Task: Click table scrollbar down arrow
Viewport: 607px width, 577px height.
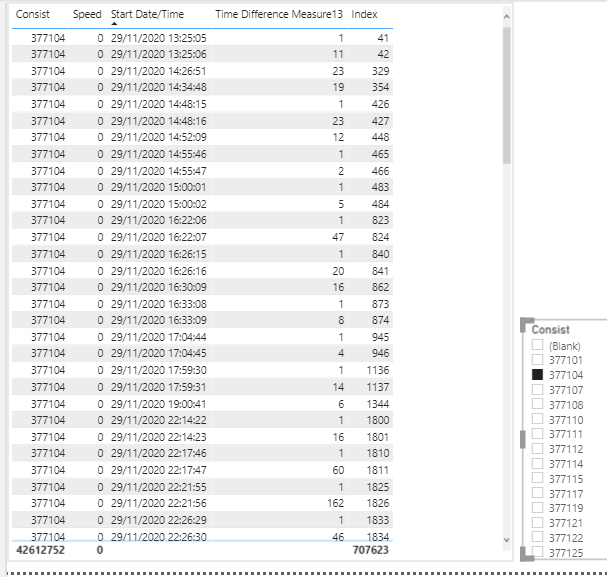Action: pyautogui.click(x=506, y=539)
